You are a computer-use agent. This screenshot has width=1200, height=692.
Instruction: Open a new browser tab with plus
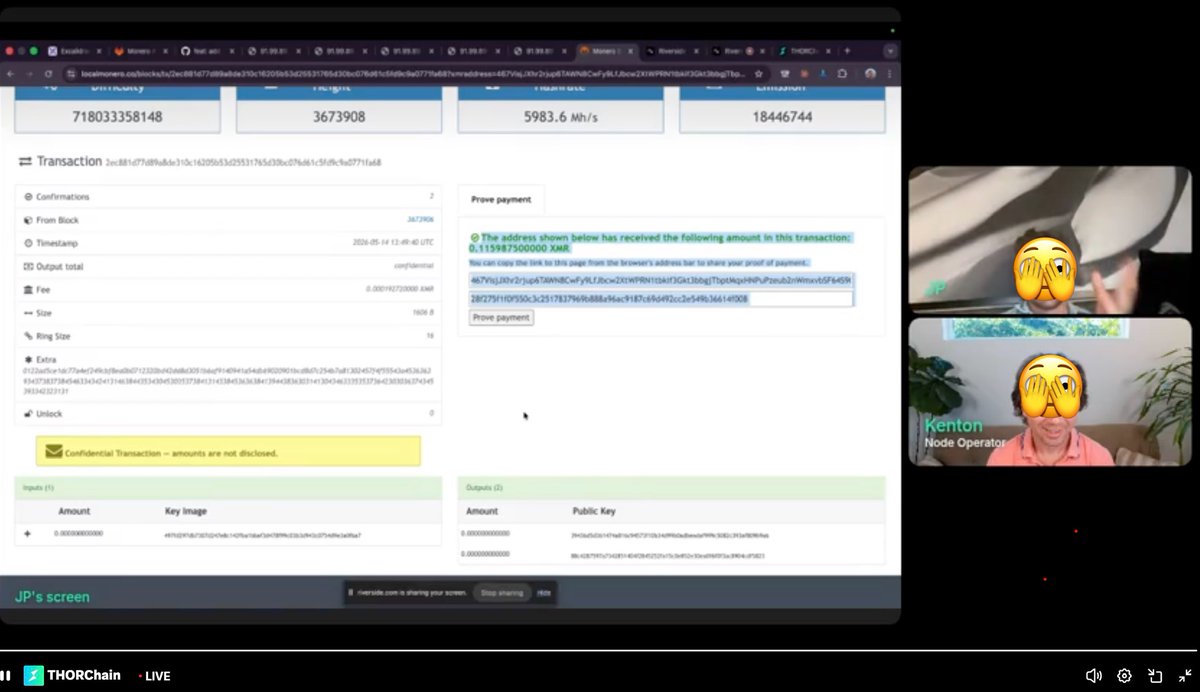pos(848,50)
